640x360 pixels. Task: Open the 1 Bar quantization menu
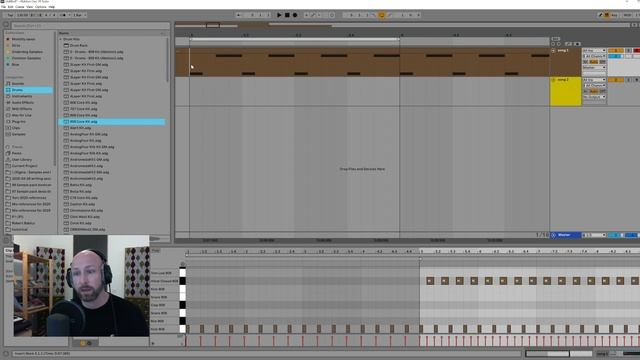pyautogui.click(x=80, y=15)
